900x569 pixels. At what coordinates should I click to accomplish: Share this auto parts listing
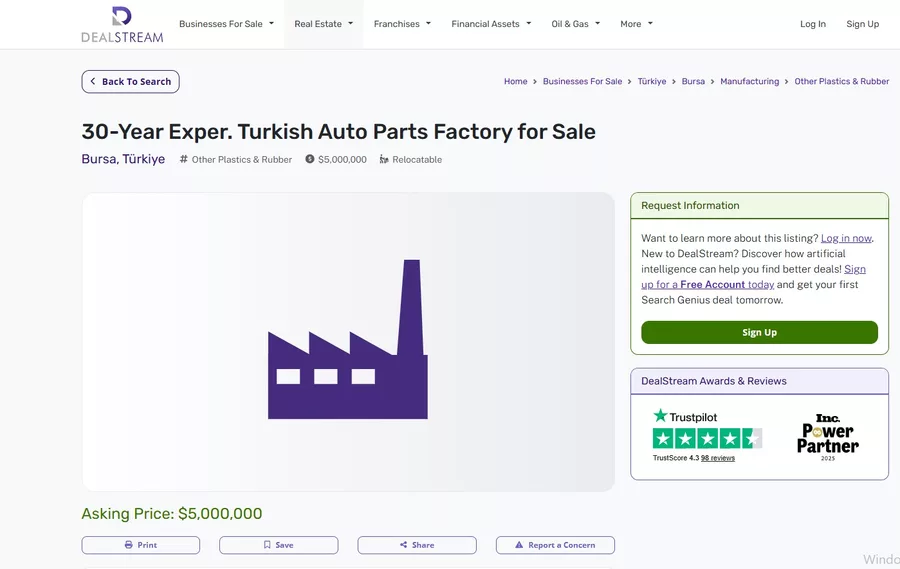pyautogui.click(x=417, y=545)
